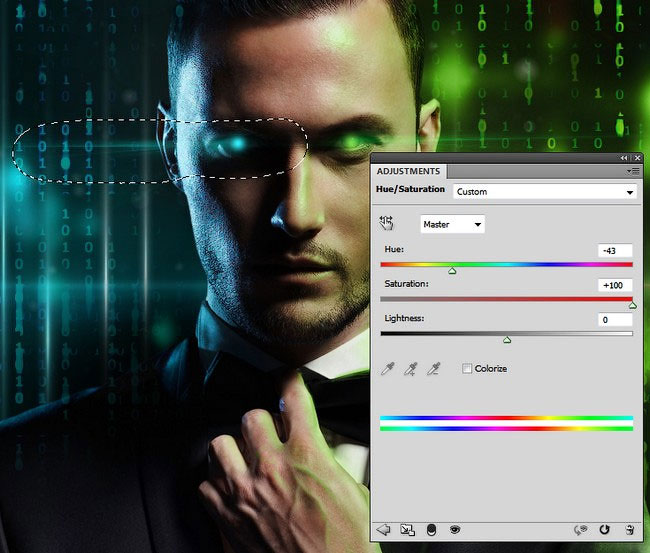This screenshot has width=650, height=553.
Task: Click the Hue value field showing -43
Action: [615, 250]
